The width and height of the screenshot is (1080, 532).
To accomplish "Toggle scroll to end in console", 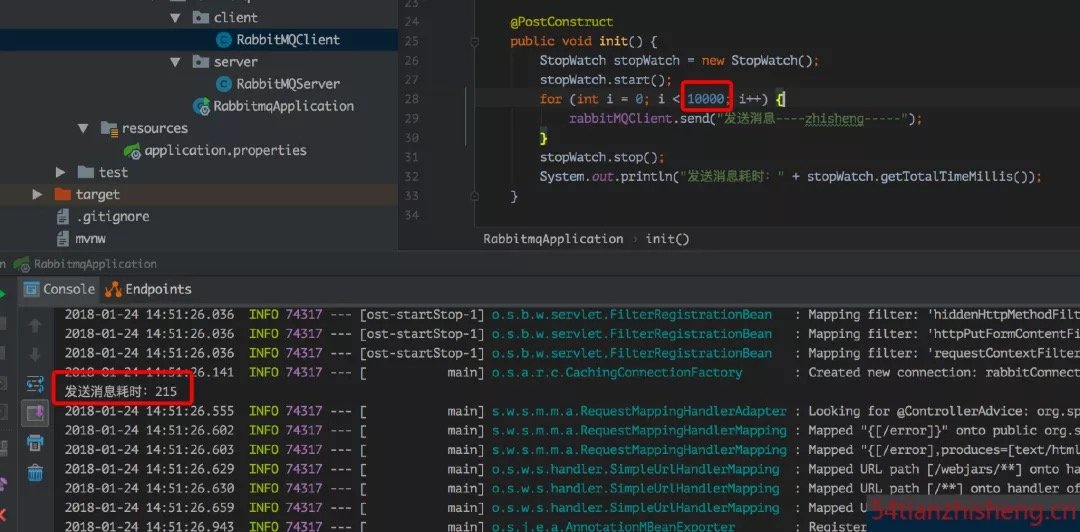I will [x=35, y=413].
